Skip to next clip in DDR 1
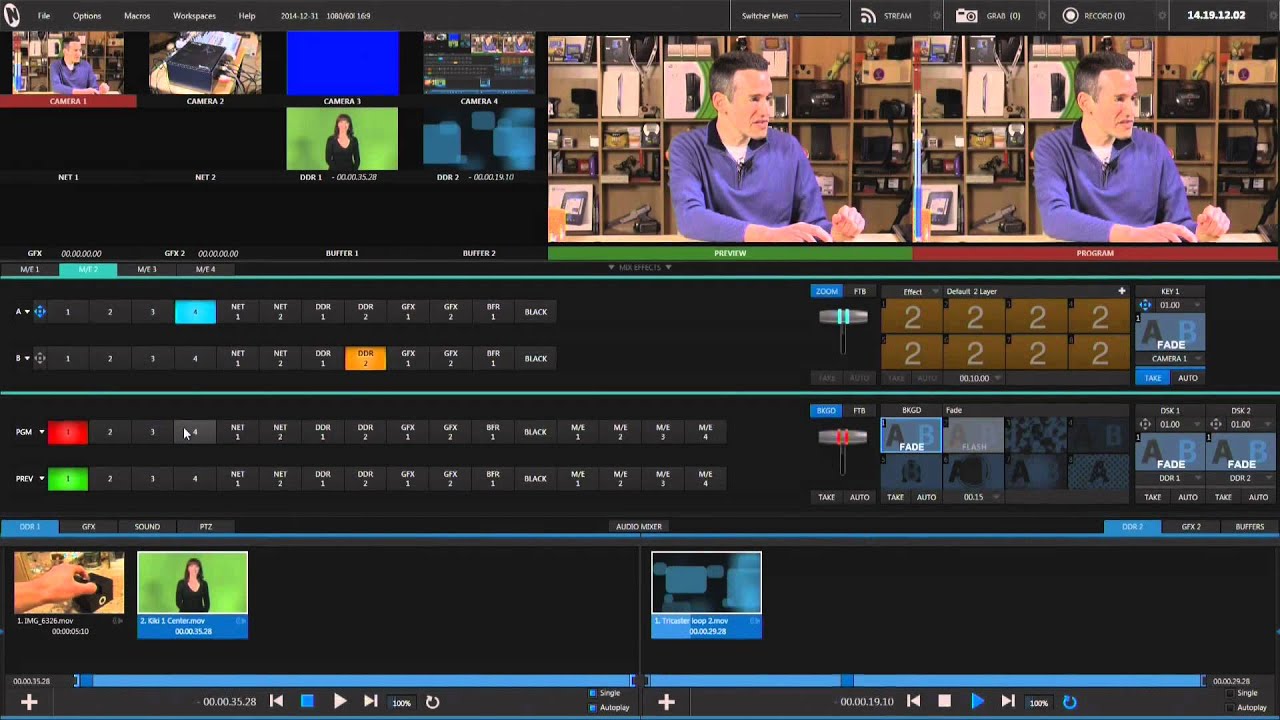Image resolution: width=1280 pixels, height=720 pixels. [x=370, y=702]
